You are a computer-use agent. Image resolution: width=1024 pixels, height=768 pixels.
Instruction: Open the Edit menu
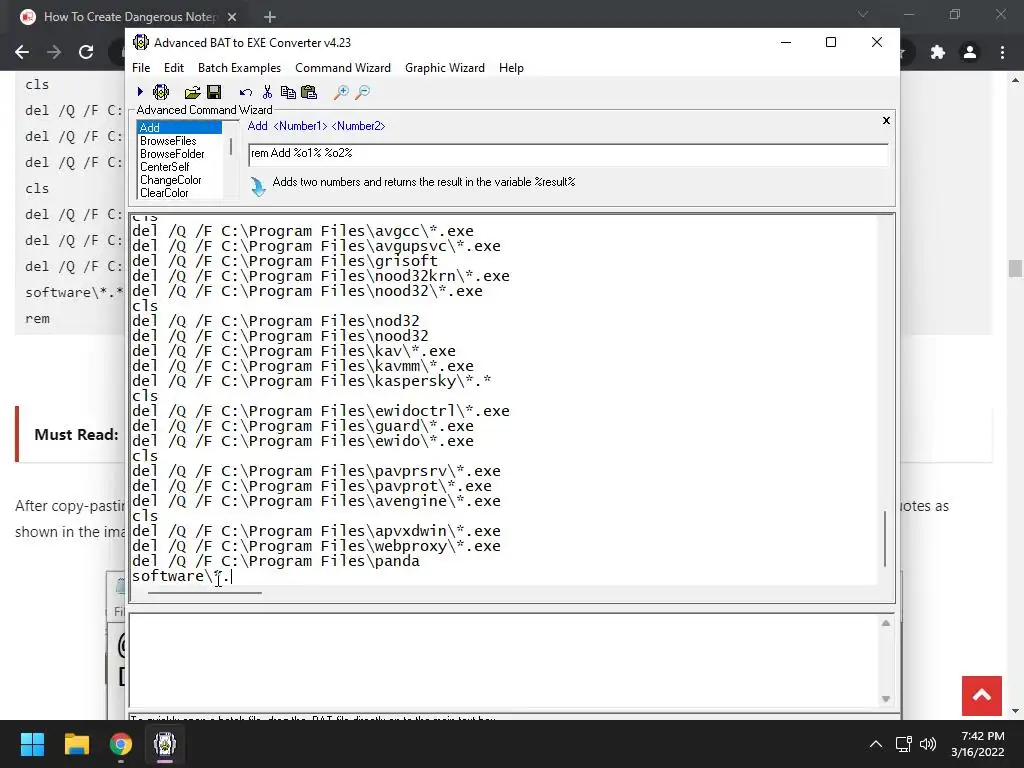pos(174,68)
